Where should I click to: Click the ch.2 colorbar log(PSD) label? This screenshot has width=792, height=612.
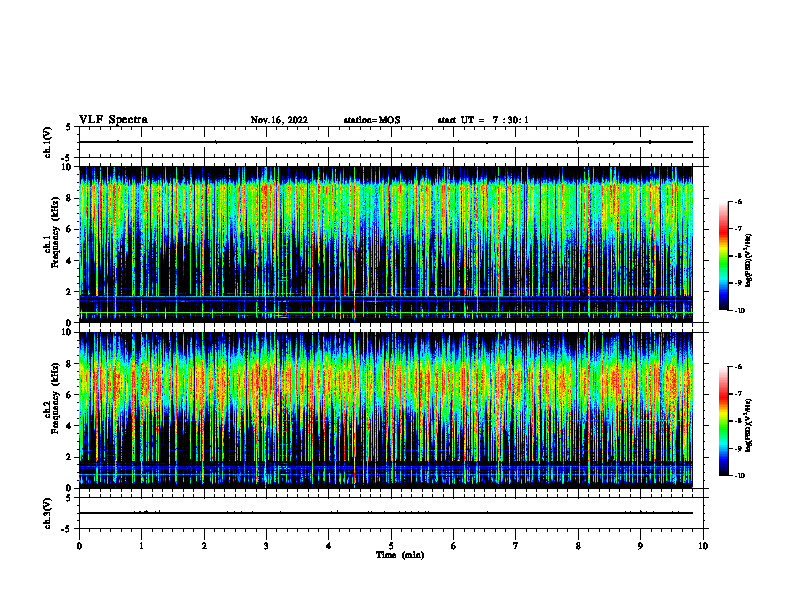pos(749,425)
